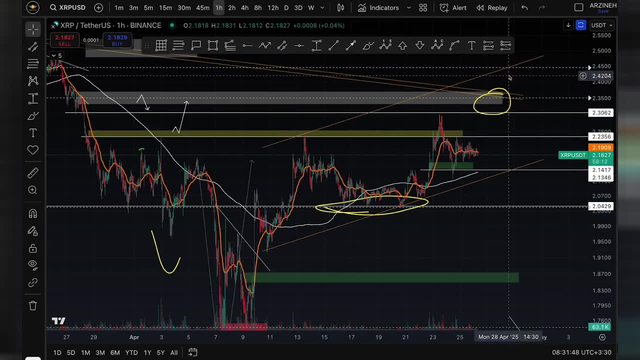Click the go to date calendar icon
Image resolution: width=640 pixels, height=360 pixels.
[193, 352]
